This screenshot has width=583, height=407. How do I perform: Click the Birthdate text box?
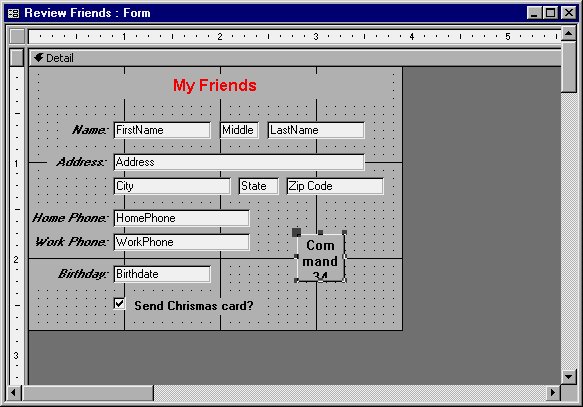[x=162, y=274]
